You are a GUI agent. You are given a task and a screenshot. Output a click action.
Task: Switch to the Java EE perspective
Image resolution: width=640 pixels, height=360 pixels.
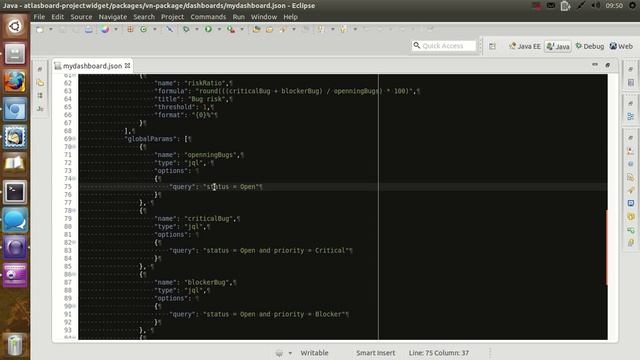pos(525,46)
